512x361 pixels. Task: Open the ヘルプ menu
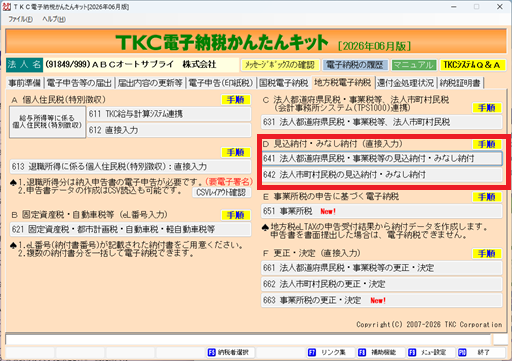54,19
